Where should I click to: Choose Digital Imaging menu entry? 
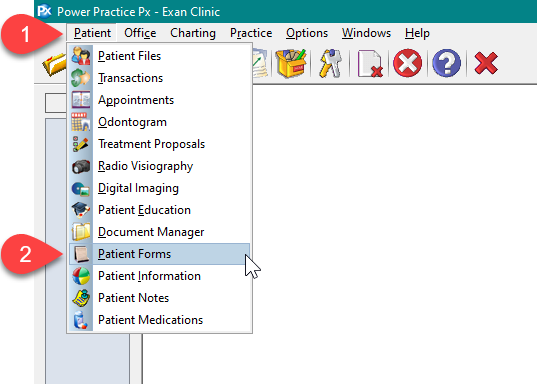pos(160,188)
